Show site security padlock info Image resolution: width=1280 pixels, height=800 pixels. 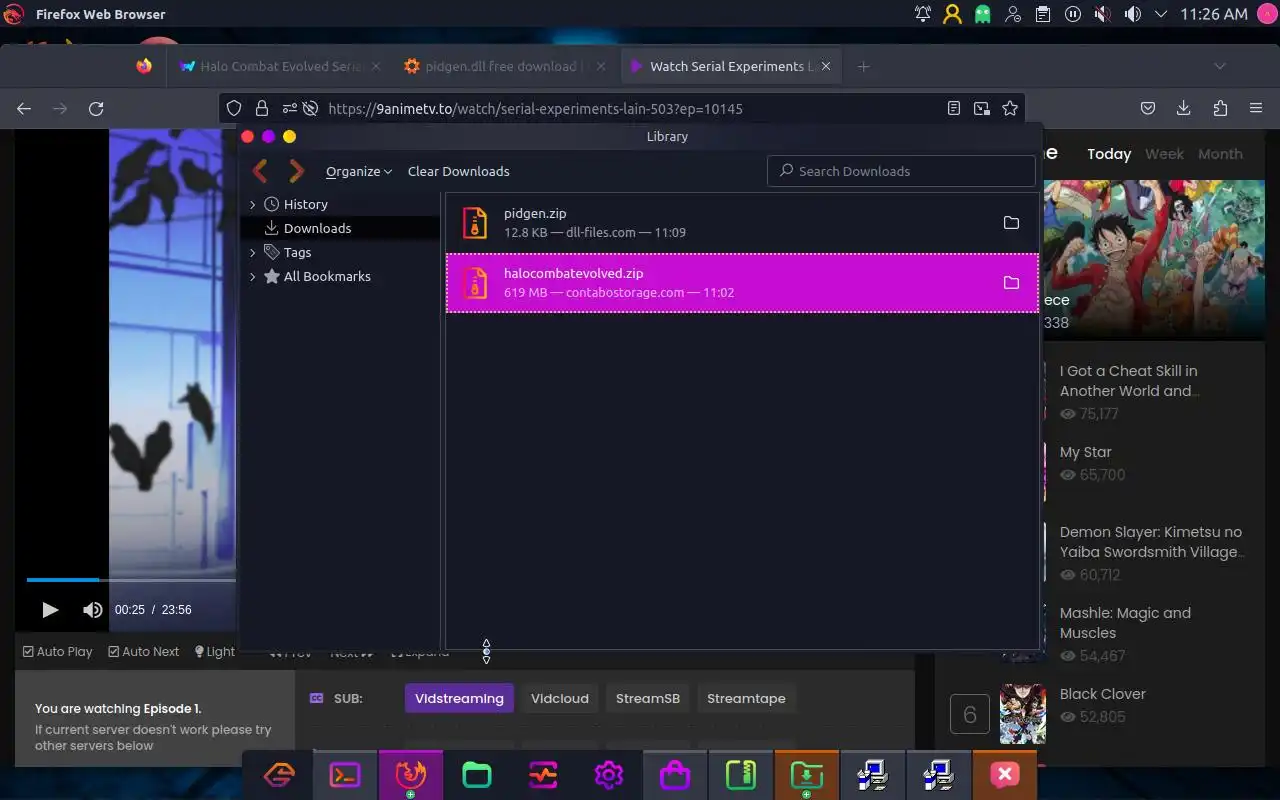coord(261,108)
